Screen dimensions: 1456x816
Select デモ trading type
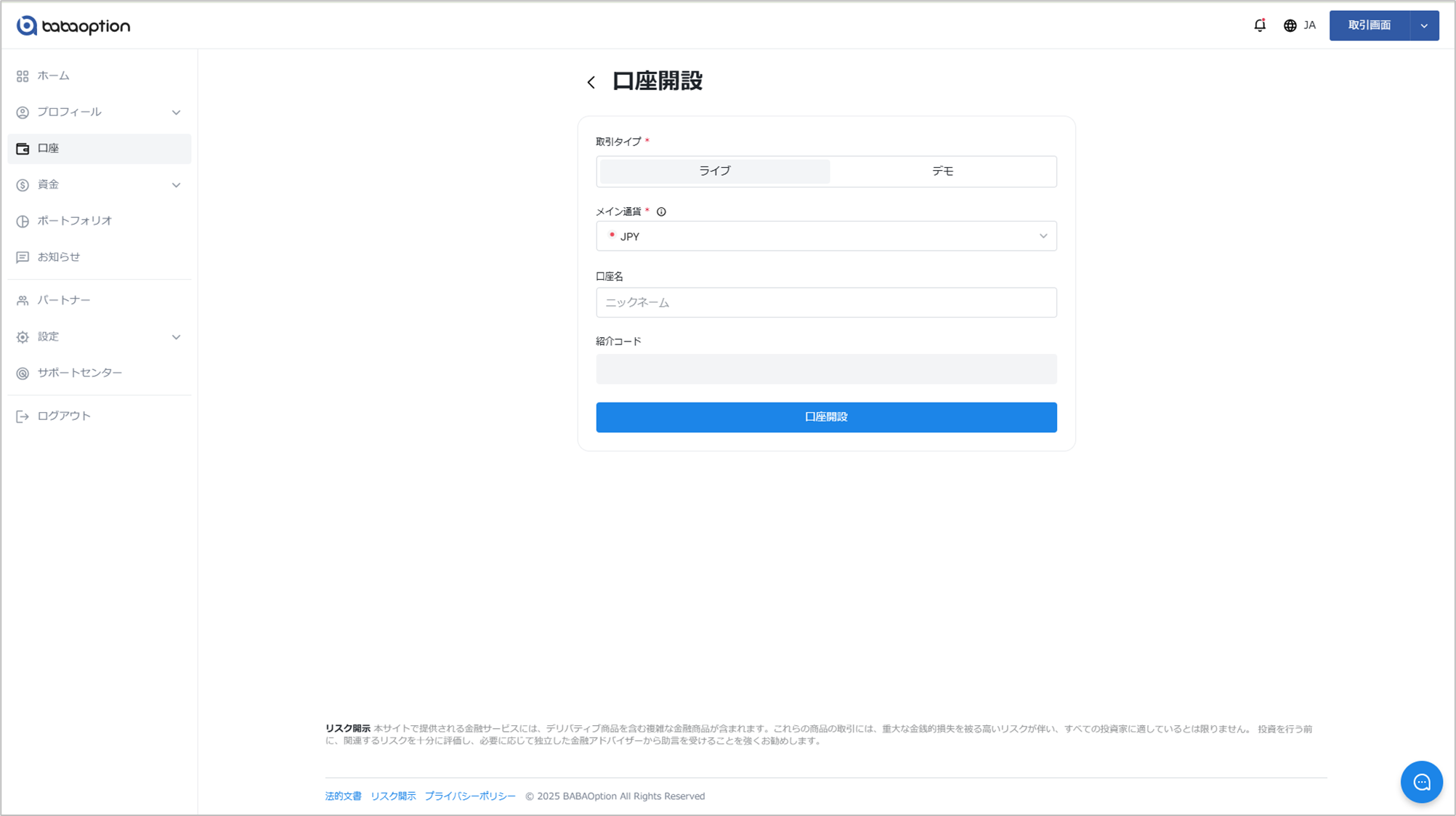coord(942,171)
